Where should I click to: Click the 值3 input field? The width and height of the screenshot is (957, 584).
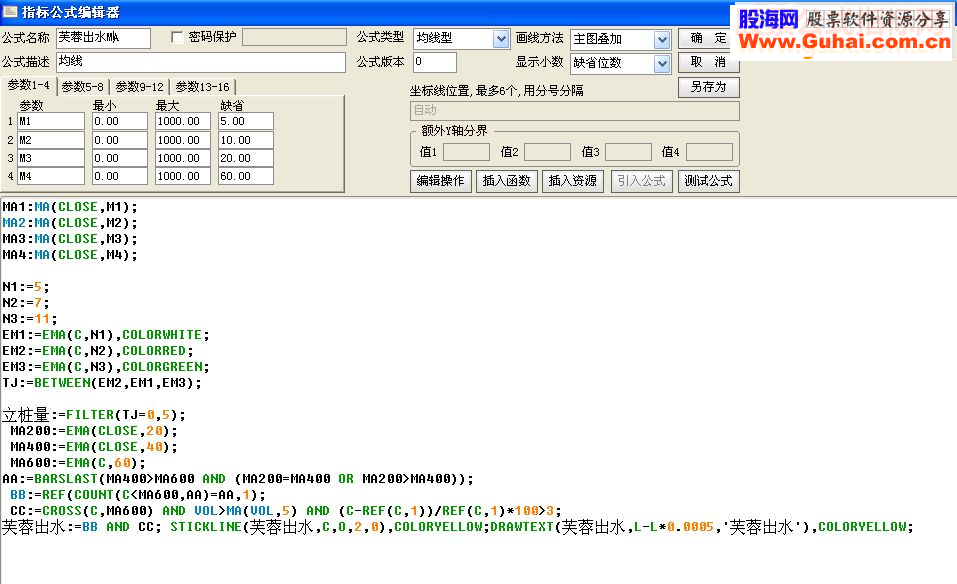point(628,152)
